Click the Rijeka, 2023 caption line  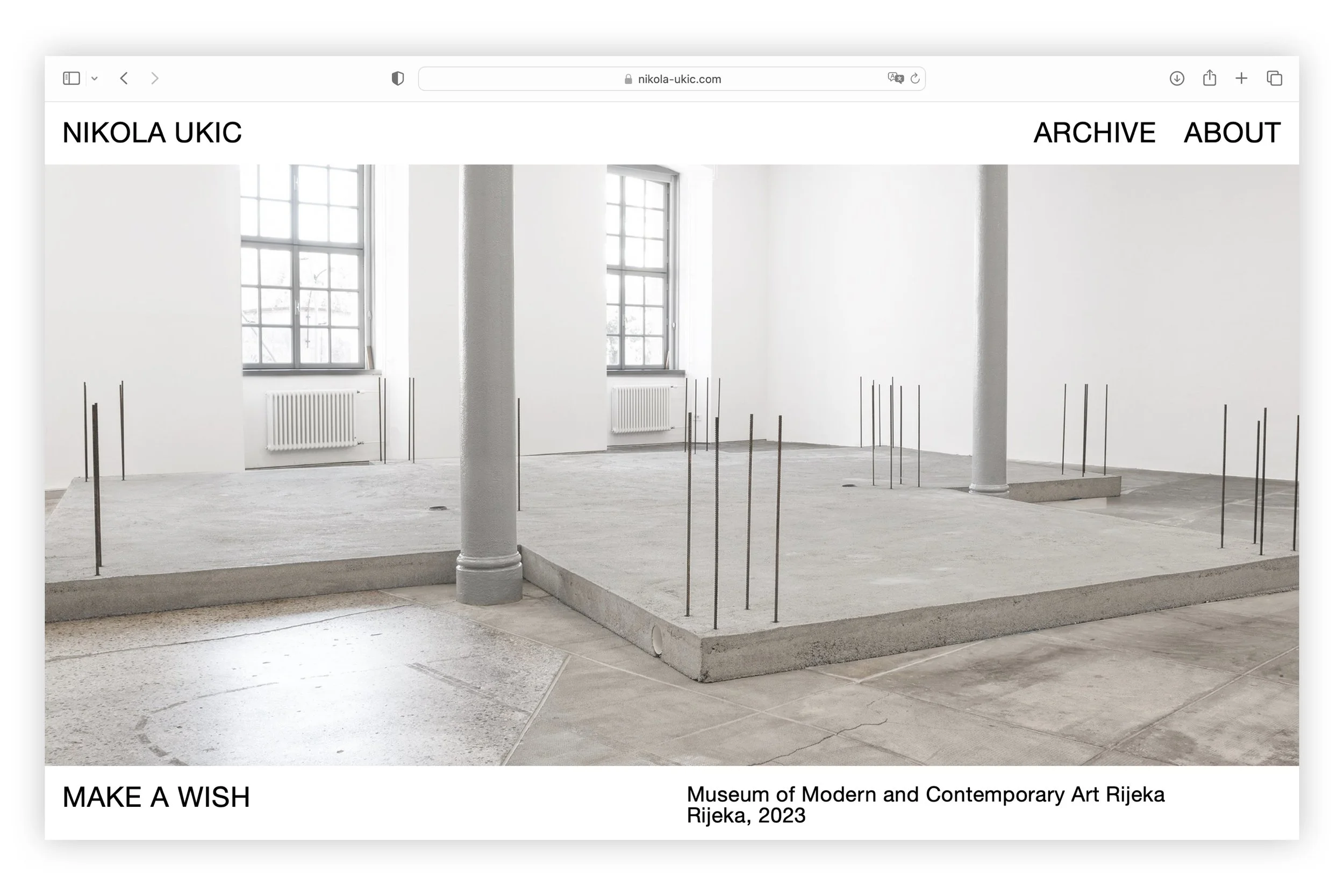(x=746, y=815)
